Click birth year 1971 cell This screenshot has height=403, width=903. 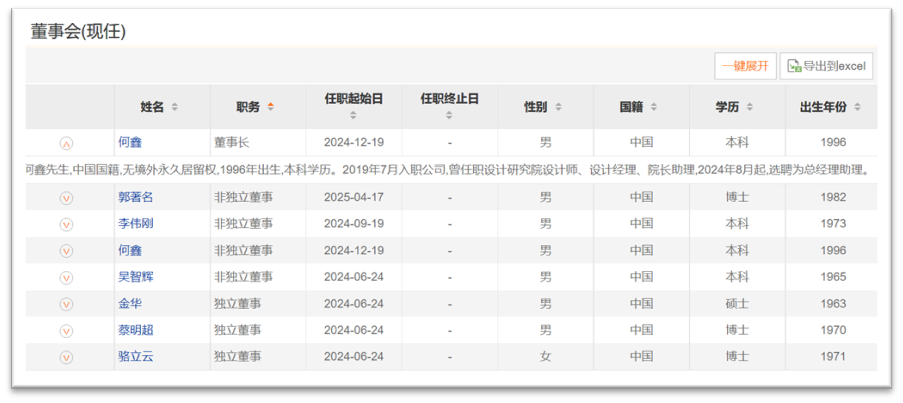(x=833, y=356)
